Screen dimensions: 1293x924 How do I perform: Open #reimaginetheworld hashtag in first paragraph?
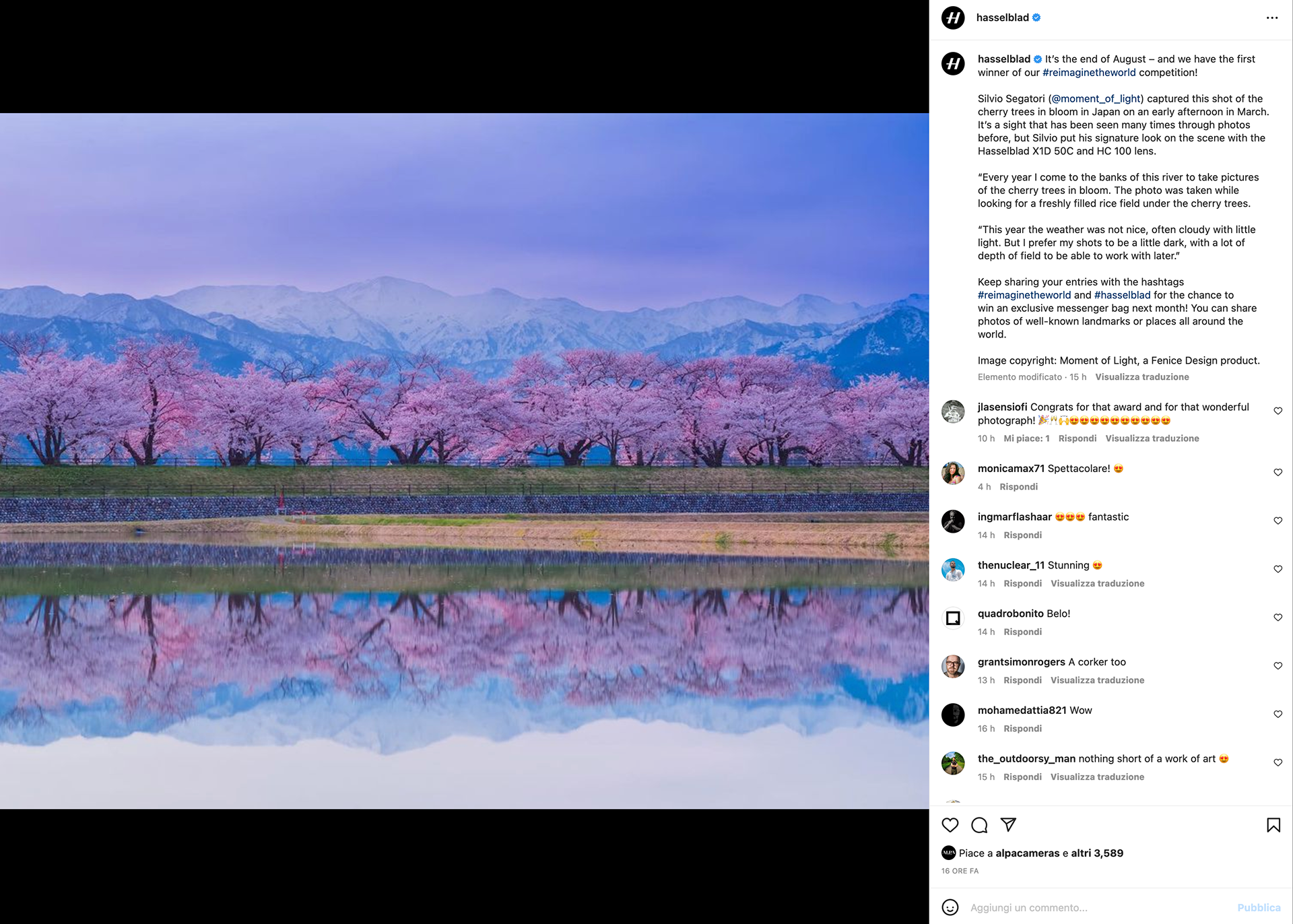pyautogui.click(x=1088, y=73)
